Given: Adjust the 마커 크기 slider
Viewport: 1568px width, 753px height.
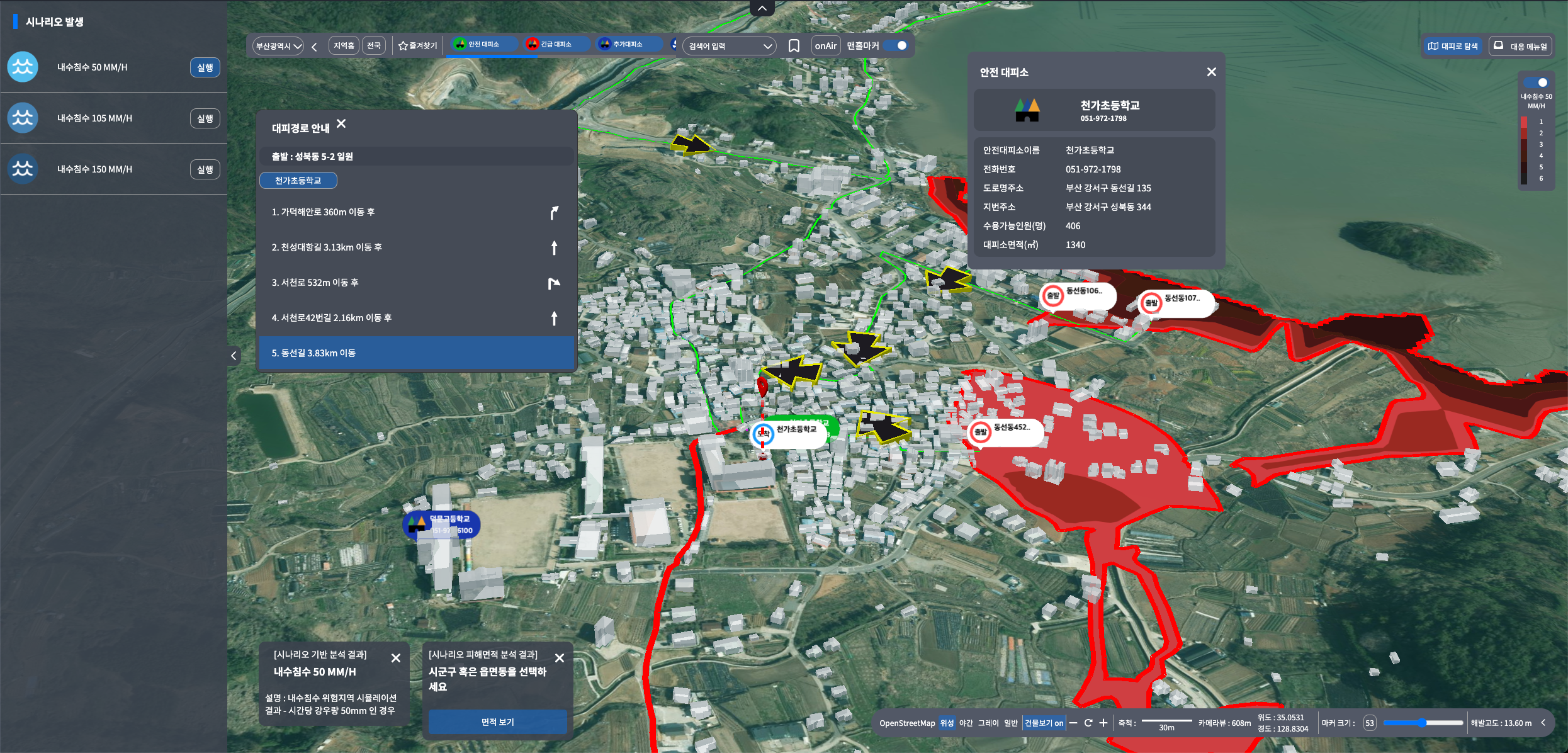Looking at the screenshot, I should pyautogui.click(x=1423, y=723).
